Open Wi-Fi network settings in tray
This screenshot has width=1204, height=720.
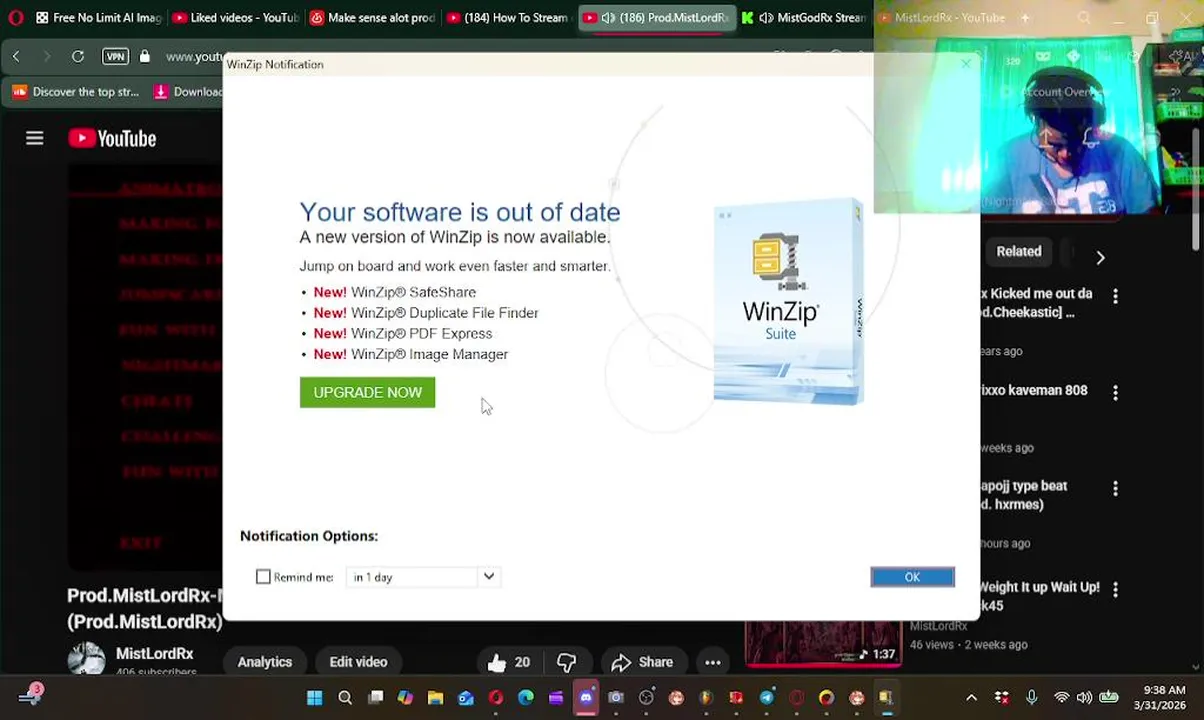pos(1061,698)
